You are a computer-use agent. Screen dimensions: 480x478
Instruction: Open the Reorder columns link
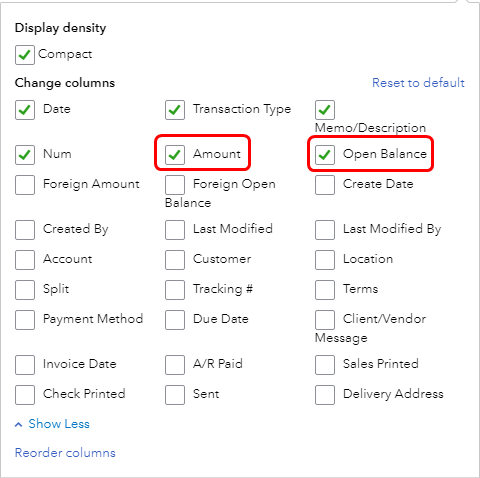tap(65, 453)
